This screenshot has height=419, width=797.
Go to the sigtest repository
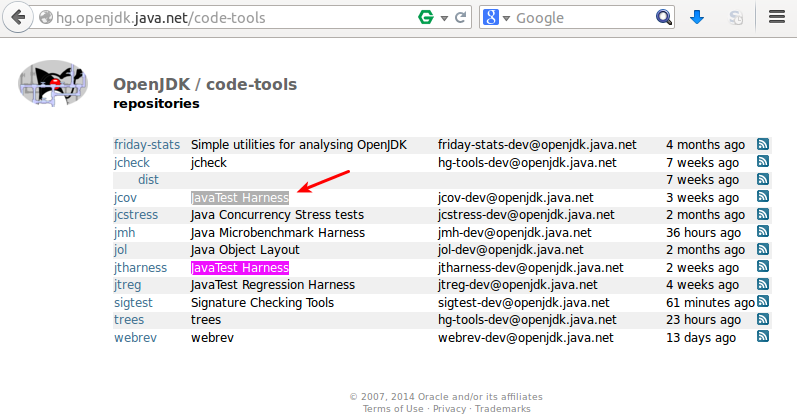click(134, 303)
